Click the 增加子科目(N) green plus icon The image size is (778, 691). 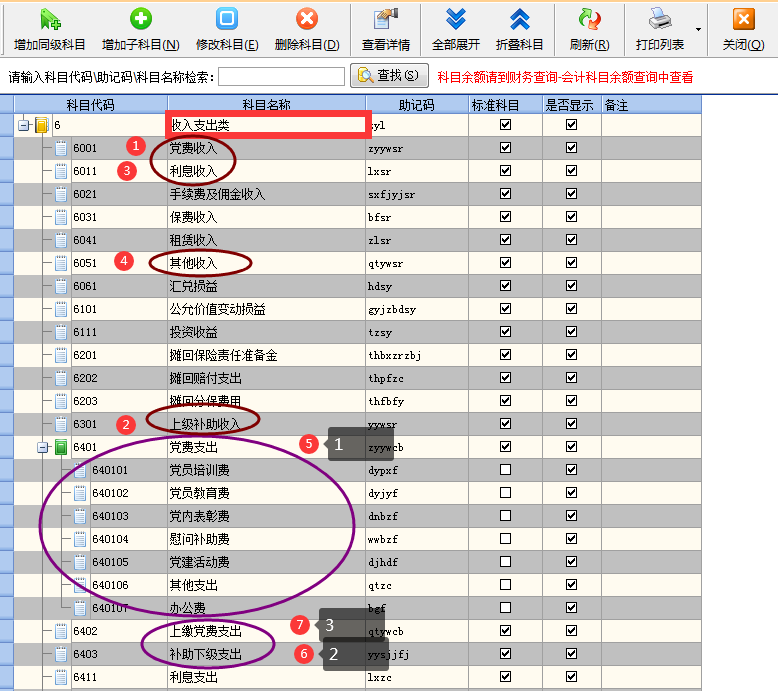click(x=140, y=19)
